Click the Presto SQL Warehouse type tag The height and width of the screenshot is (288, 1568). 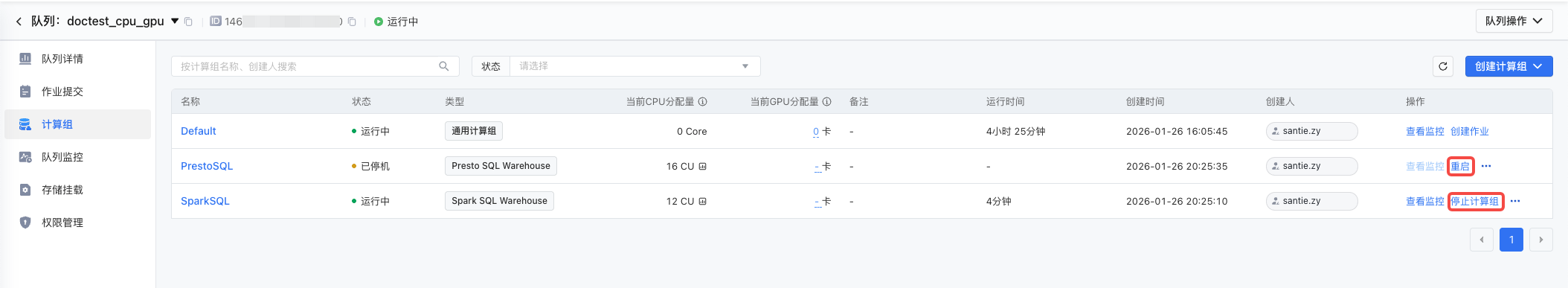501,166
